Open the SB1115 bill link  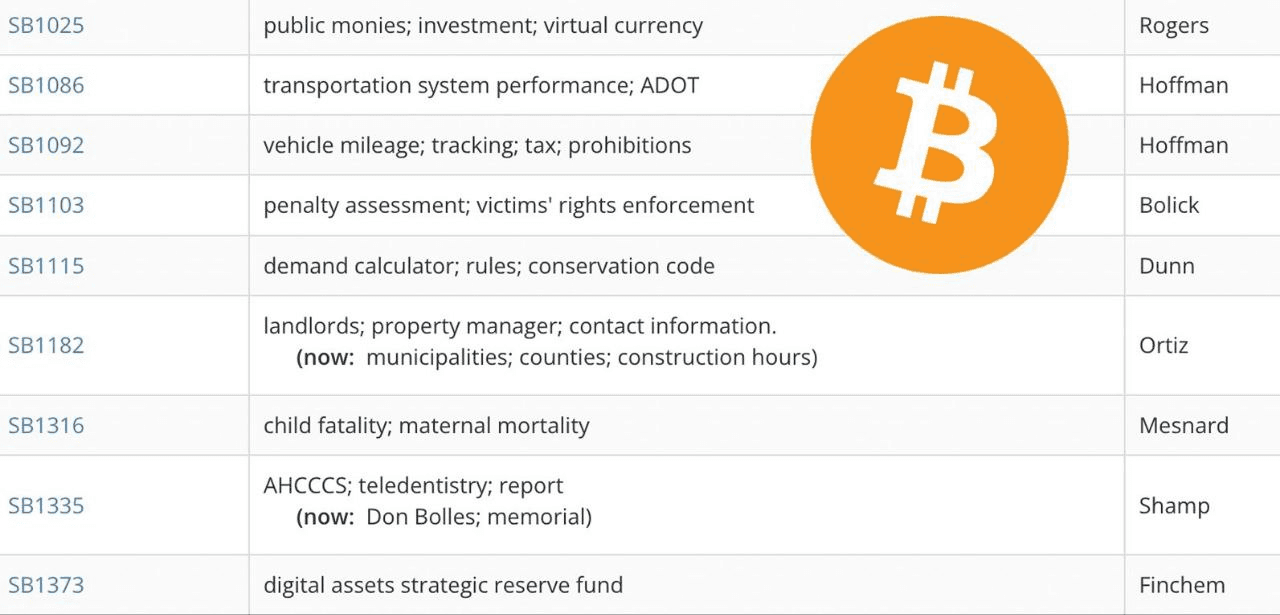46,265
